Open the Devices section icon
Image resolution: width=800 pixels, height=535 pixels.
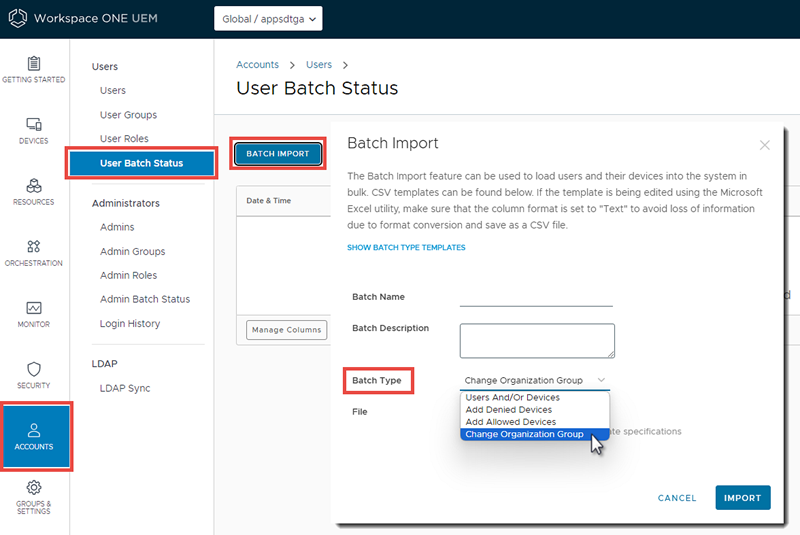coord(34,124)
